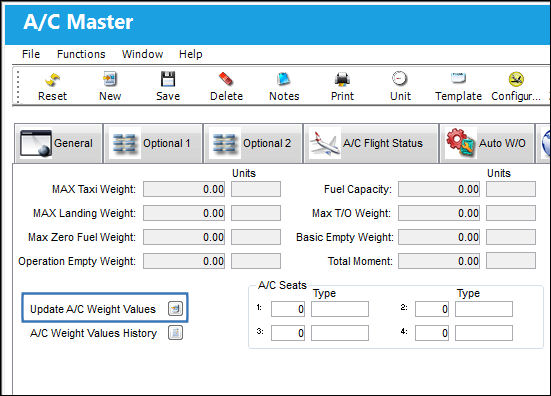
Task: Open the File menu
Action: (31, 54)
